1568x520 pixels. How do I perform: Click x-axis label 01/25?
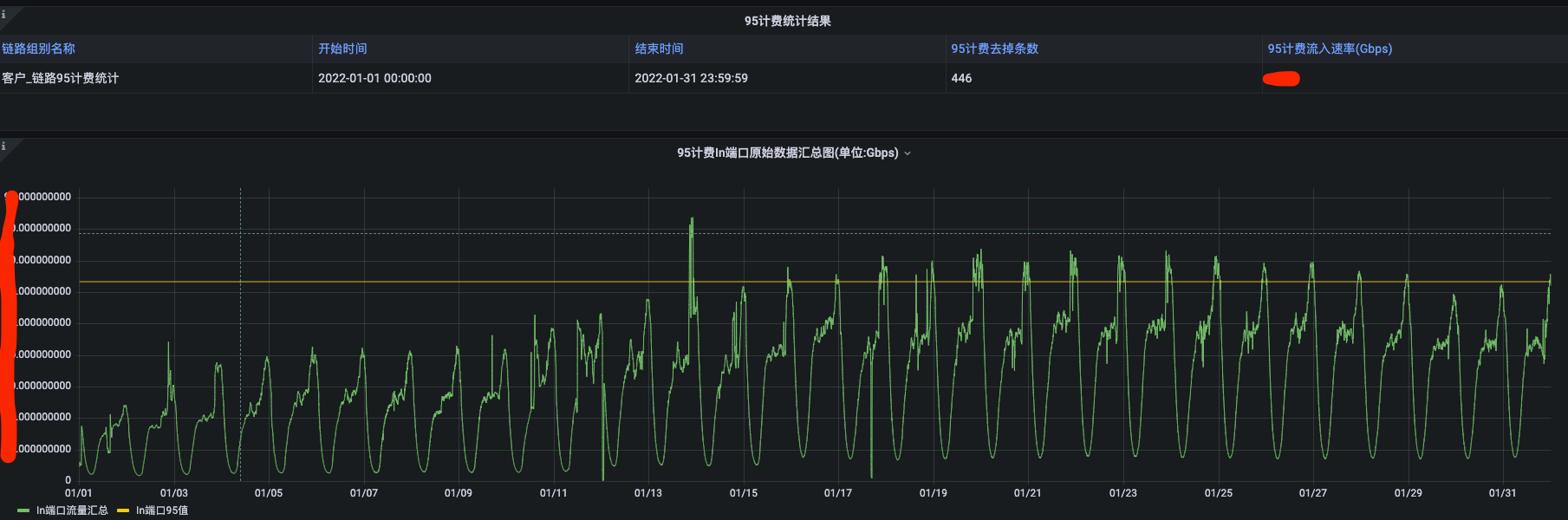(x=1219, y=493)
